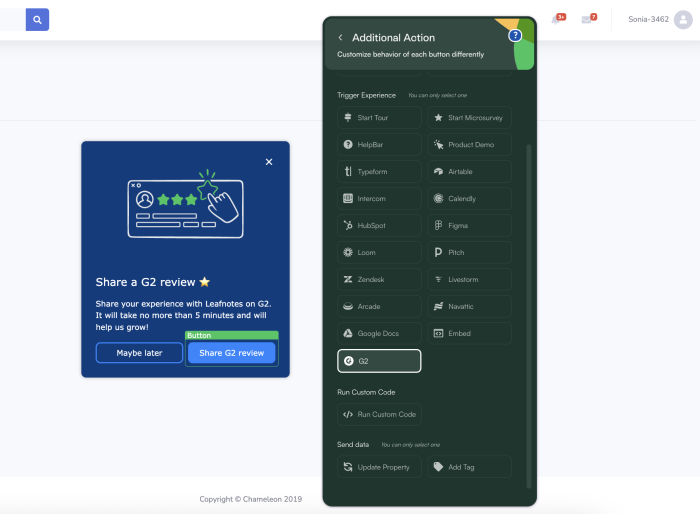Select the Google Docs option
The image size is (700, 514).
(x=379, y=334)
